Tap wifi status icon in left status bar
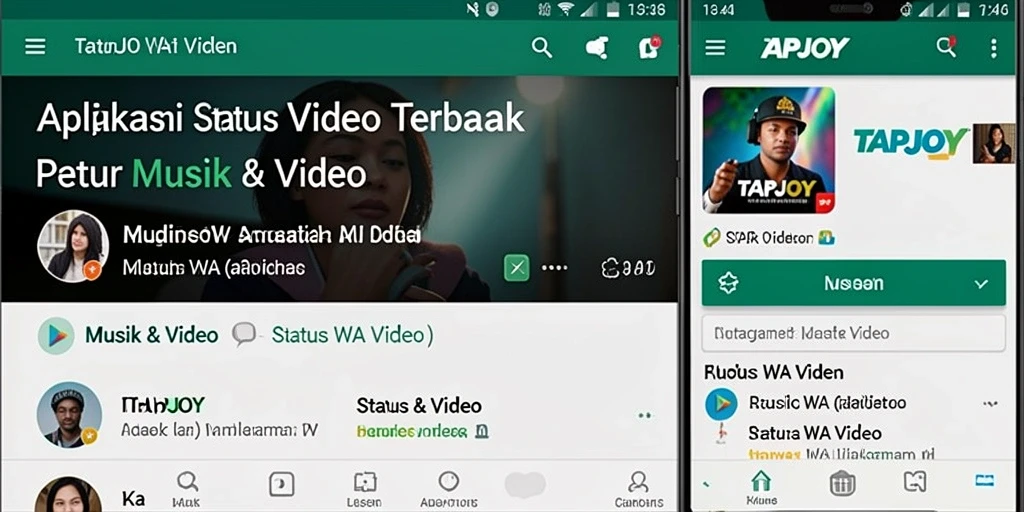 [566, 9]
